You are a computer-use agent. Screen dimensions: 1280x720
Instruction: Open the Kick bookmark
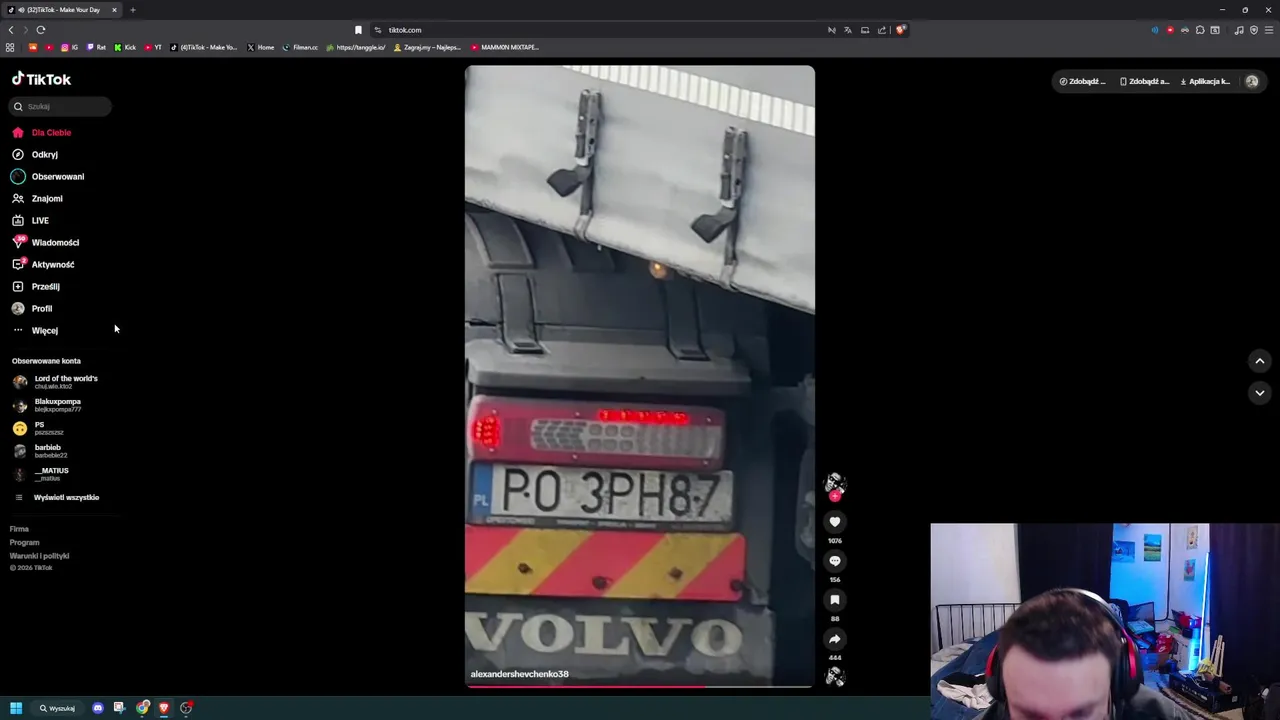125,47
